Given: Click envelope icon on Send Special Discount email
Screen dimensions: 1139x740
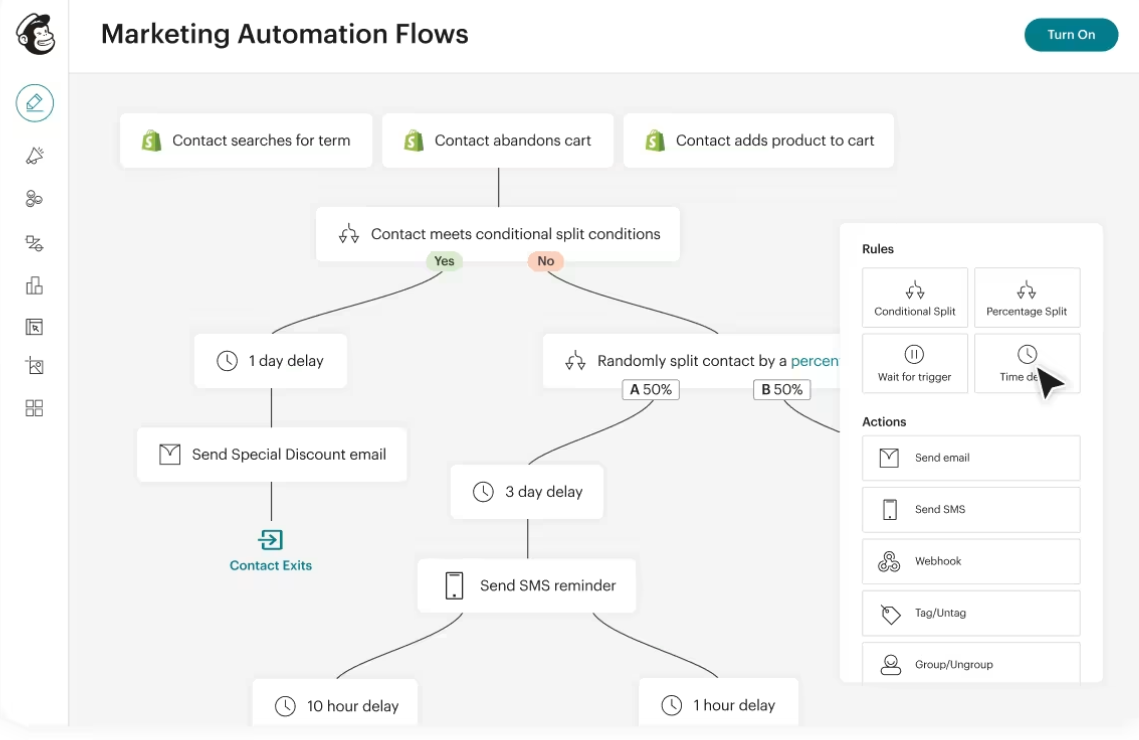Looking at the screenshot, I should point(170,455).
